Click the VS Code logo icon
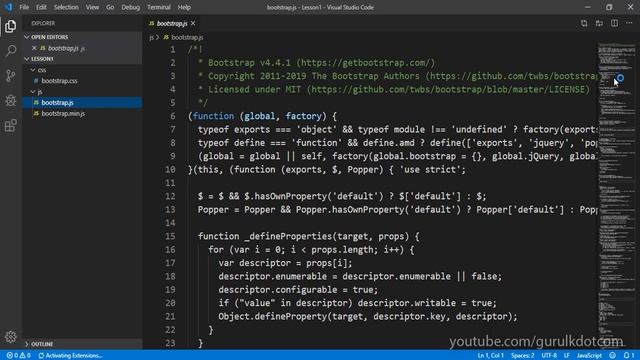The height and width of the screenshot is (360, 640). (x=8, y=7)
